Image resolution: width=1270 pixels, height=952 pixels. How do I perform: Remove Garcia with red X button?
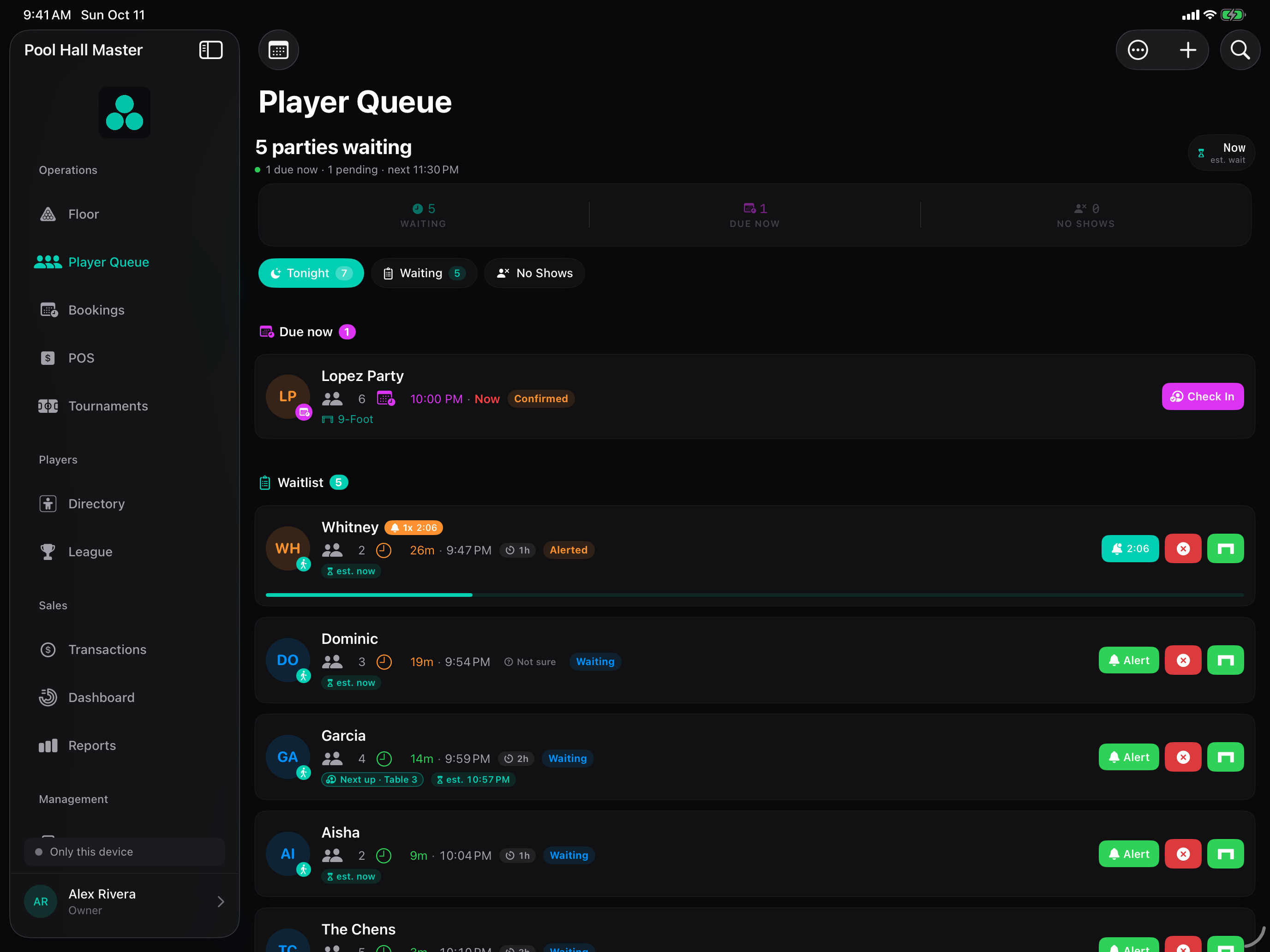(1183, 757)
